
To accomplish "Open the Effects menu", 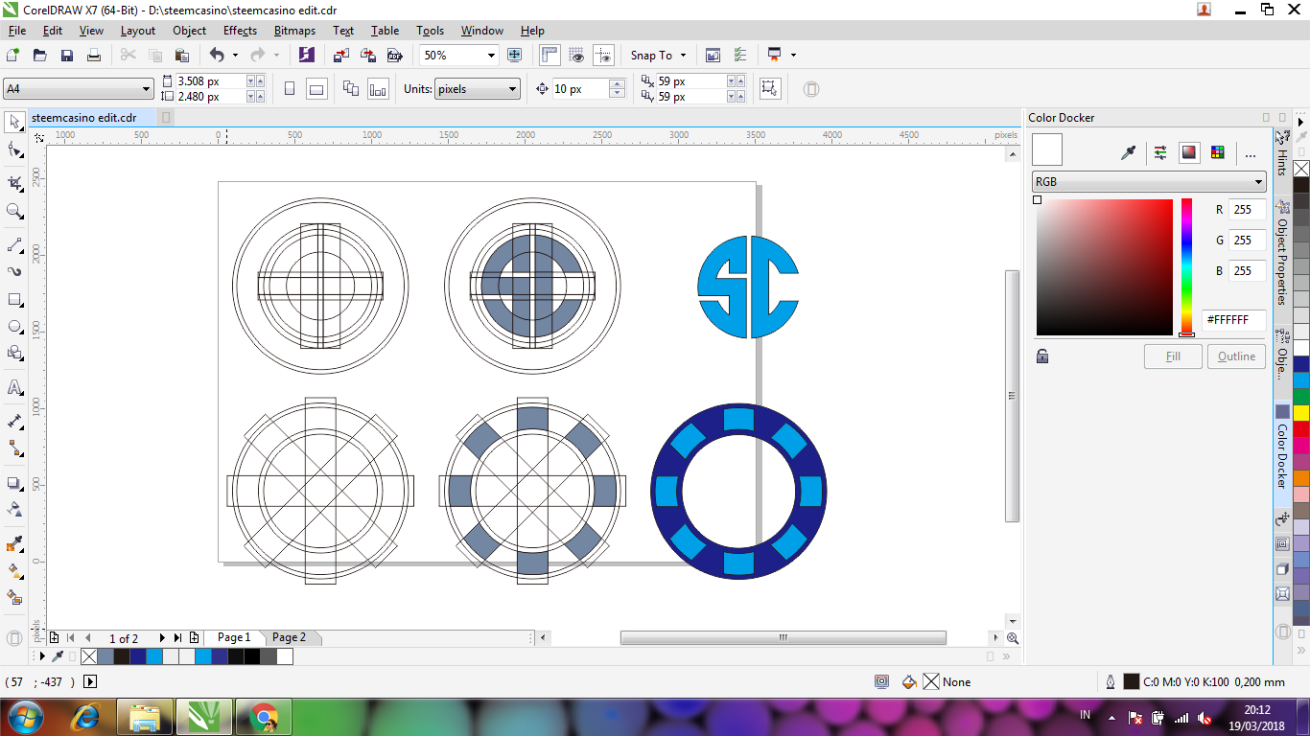I will point(240,31).
